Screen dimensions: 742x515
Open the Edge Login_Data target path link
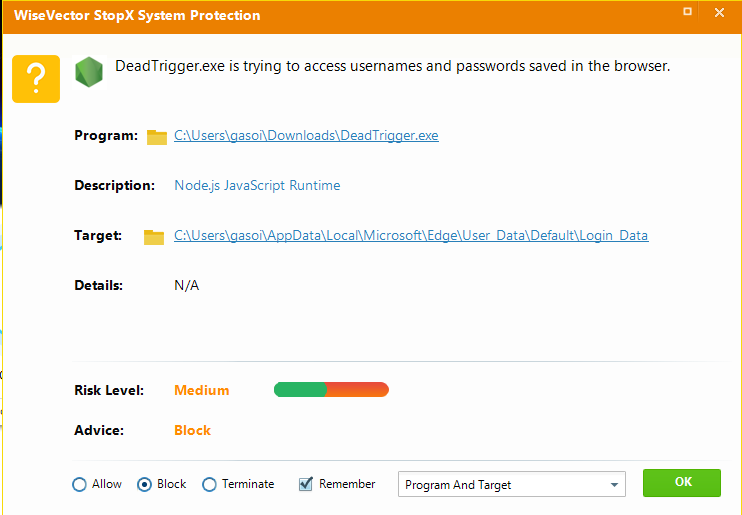(x=411, y=236)
